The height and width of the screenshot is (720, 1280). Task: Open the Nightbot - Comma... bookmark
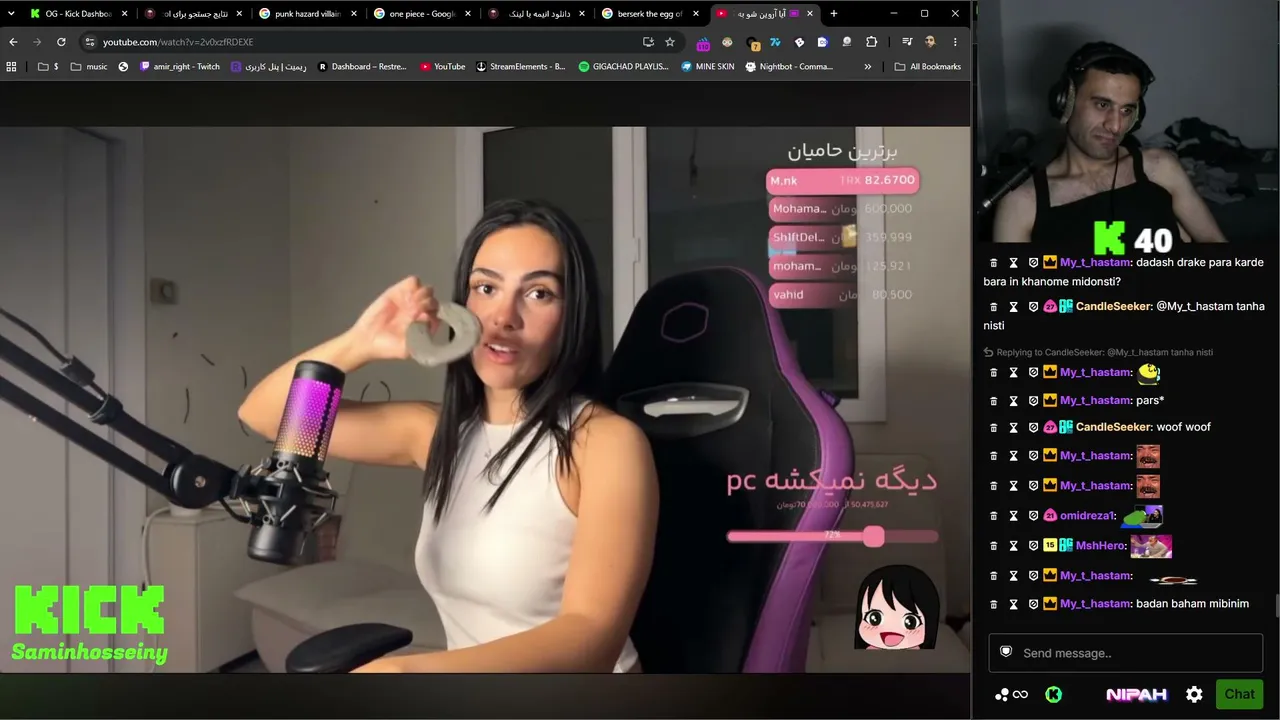[789, 67]
